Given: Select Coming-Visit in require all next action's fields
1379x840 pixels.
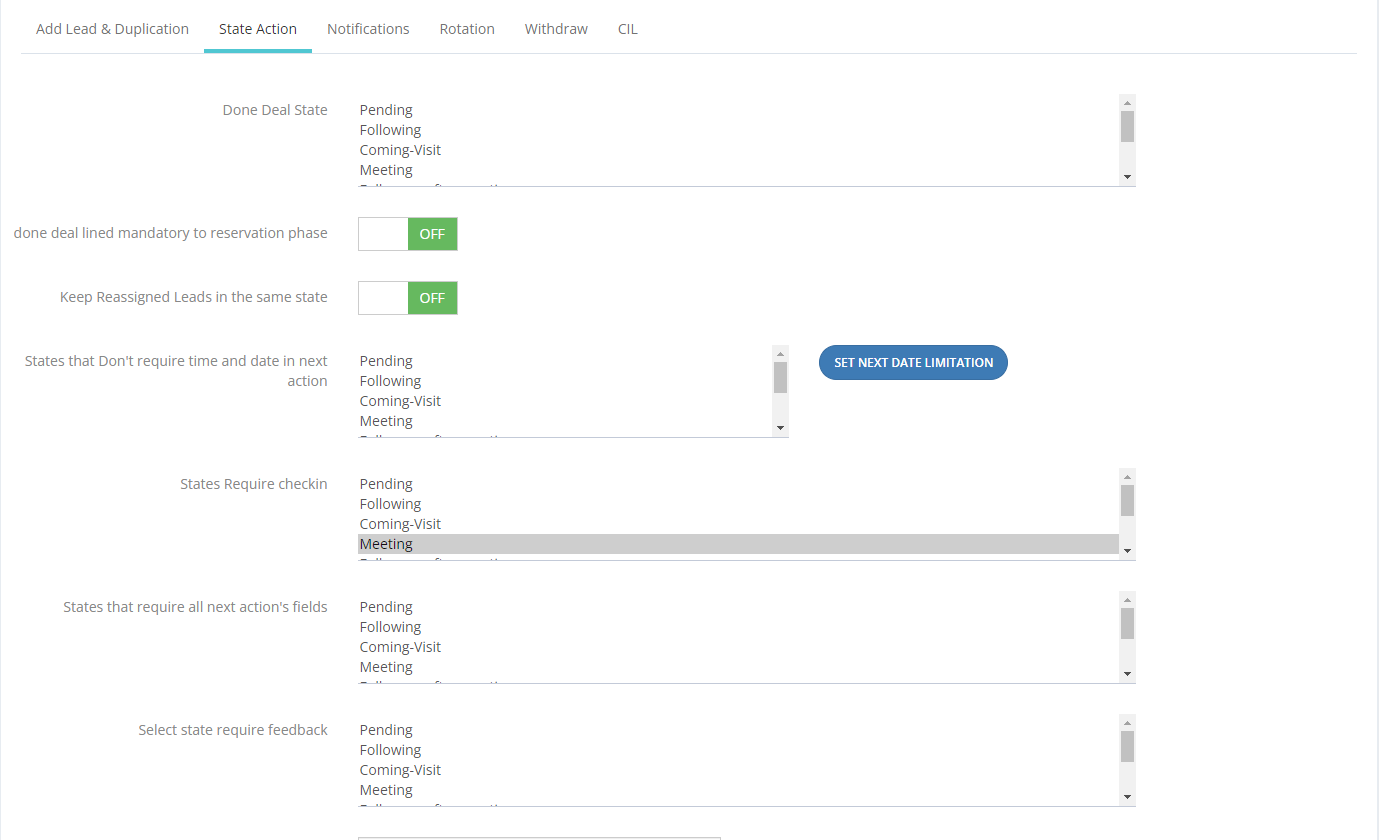Looking at the screenshot, I should (x=738, y=647).
